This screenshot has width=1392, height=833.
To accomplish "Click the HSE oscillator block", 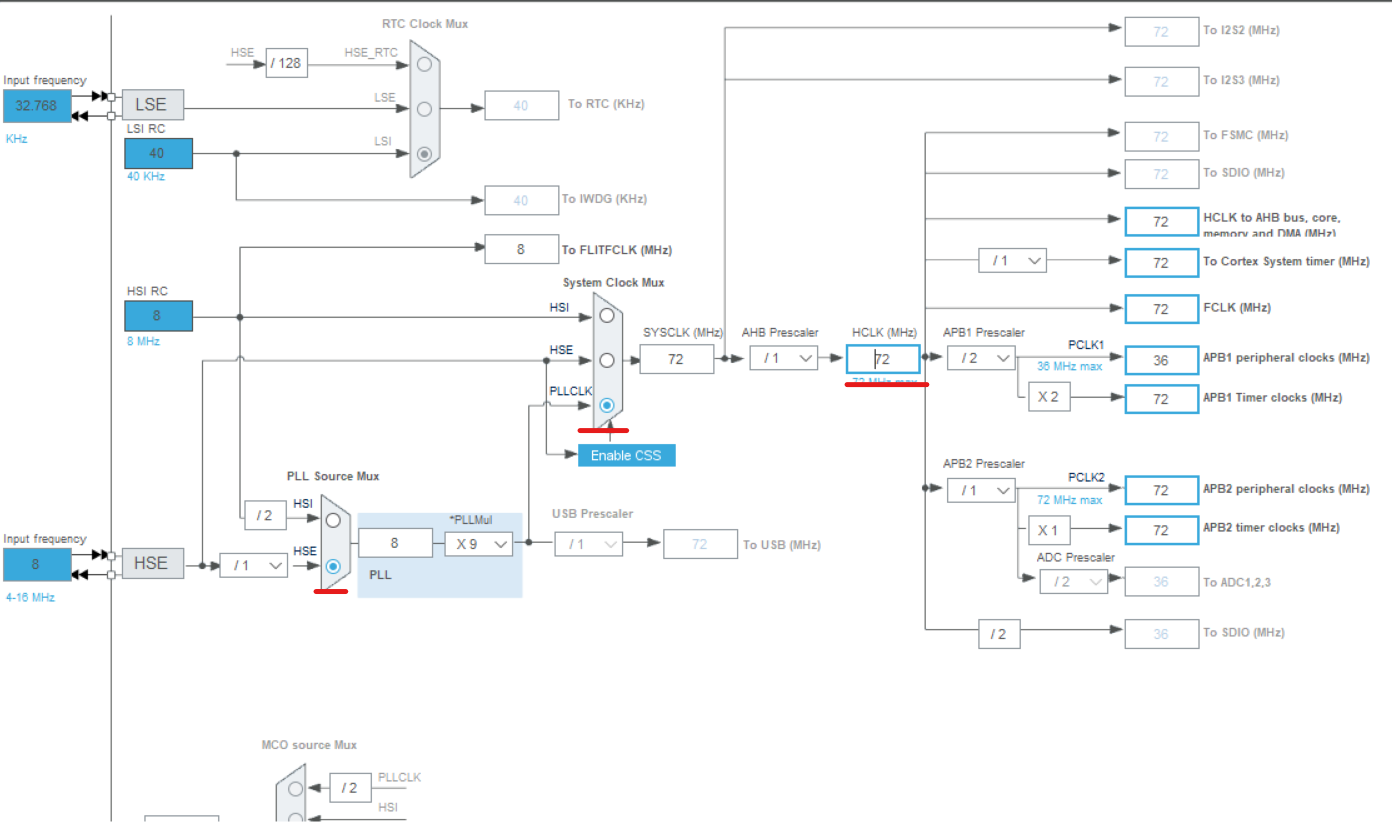I will tap(152, 563).
